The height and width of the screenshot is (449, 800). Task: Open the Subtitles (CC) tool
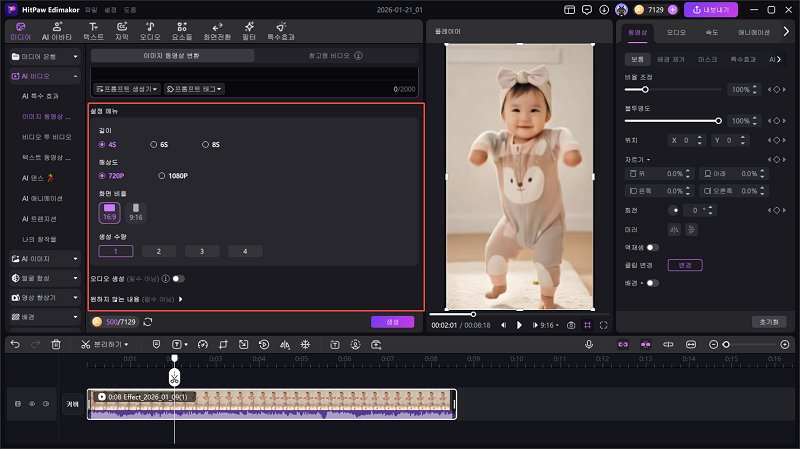pos(122,31)
